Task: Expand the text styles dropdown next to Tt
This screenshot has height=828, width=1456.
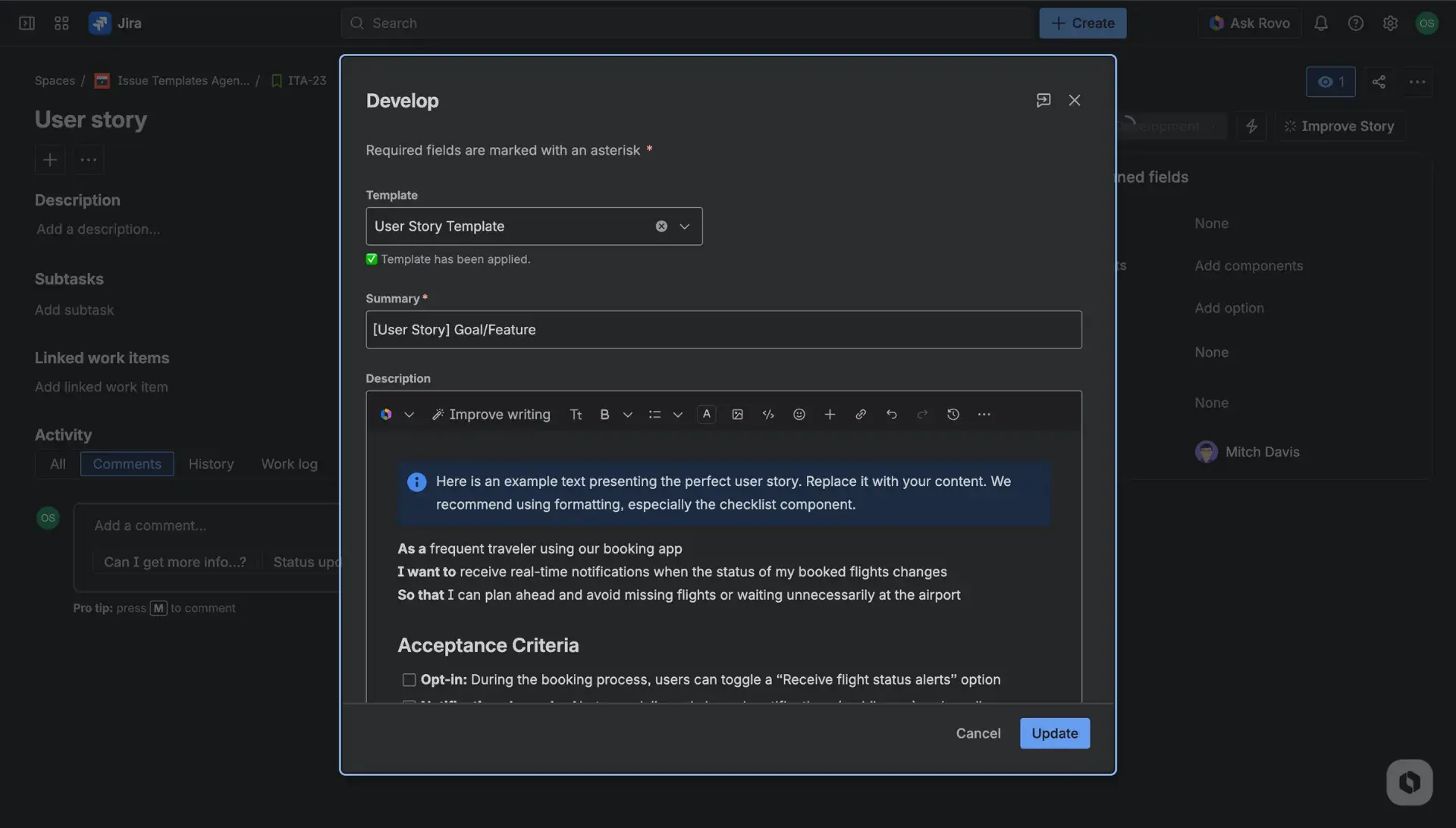Action: (628, 414)
